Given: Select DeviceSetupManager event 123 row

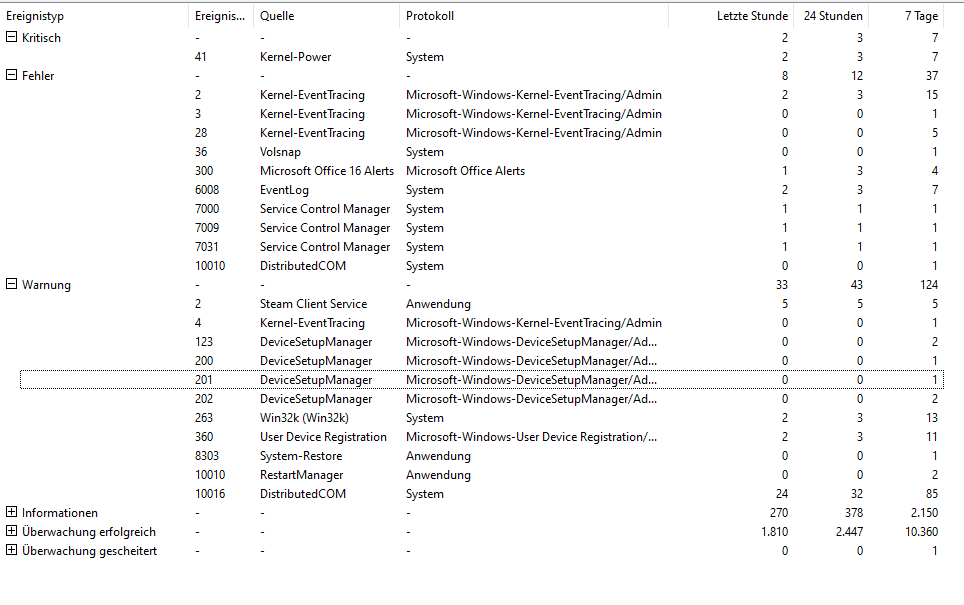Looking at the screenshot, I should point(481,342).
